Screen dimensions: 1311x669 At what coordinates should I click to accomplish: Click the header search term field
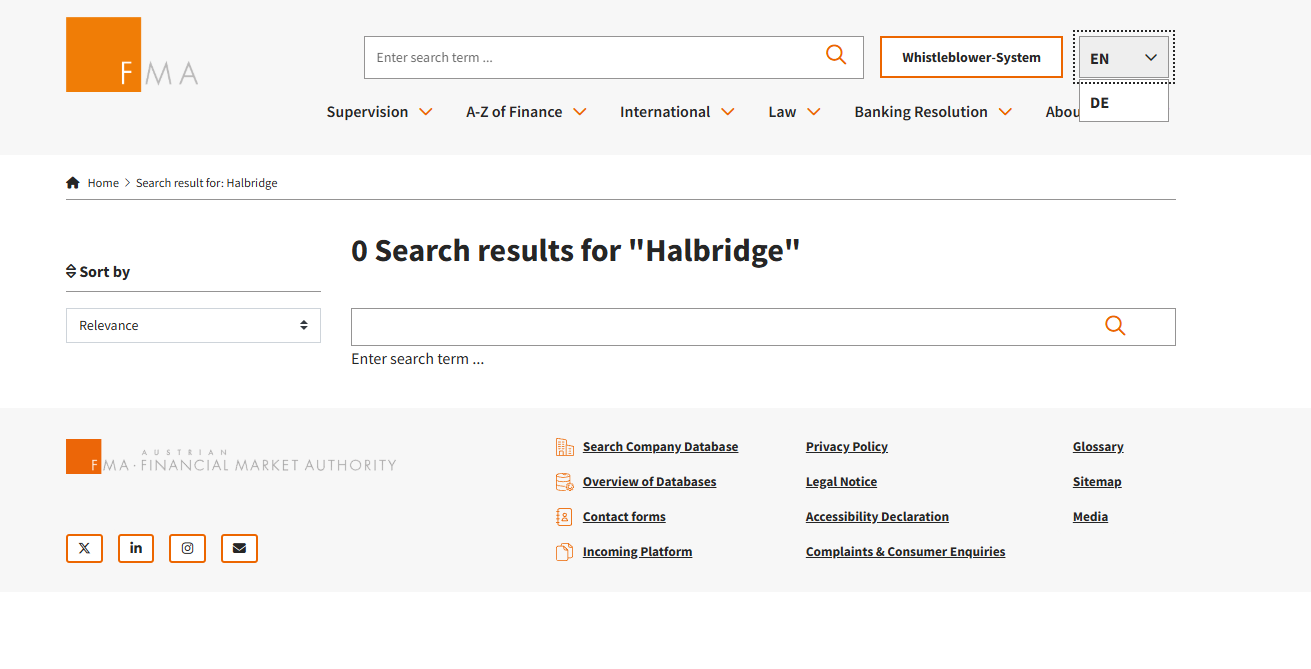click(x=590, y=57)
